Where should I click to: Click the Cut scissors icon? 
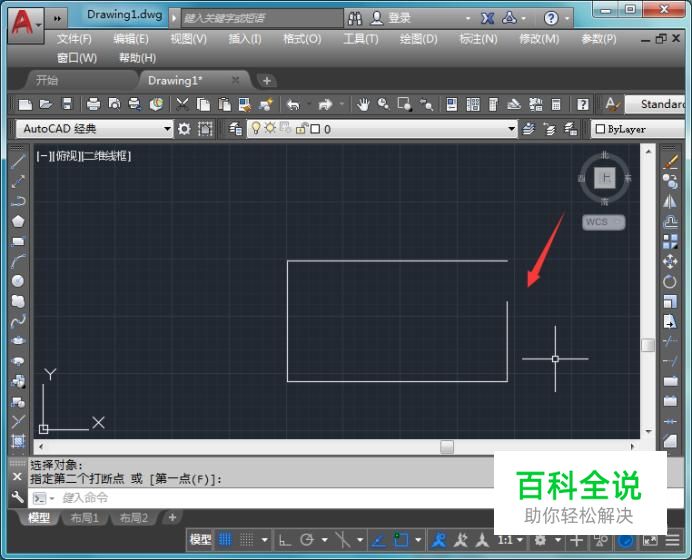pos(182,105)
